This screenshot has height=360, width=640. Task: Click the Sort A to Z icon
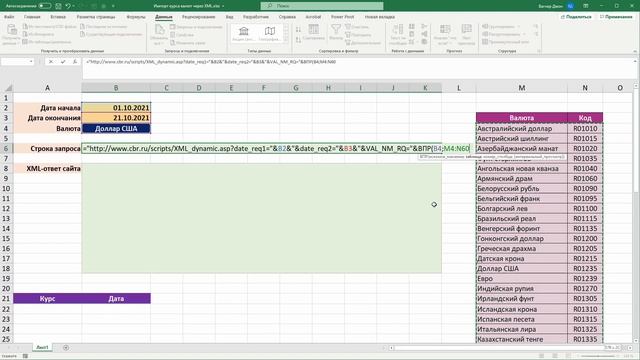pos(298,29)
